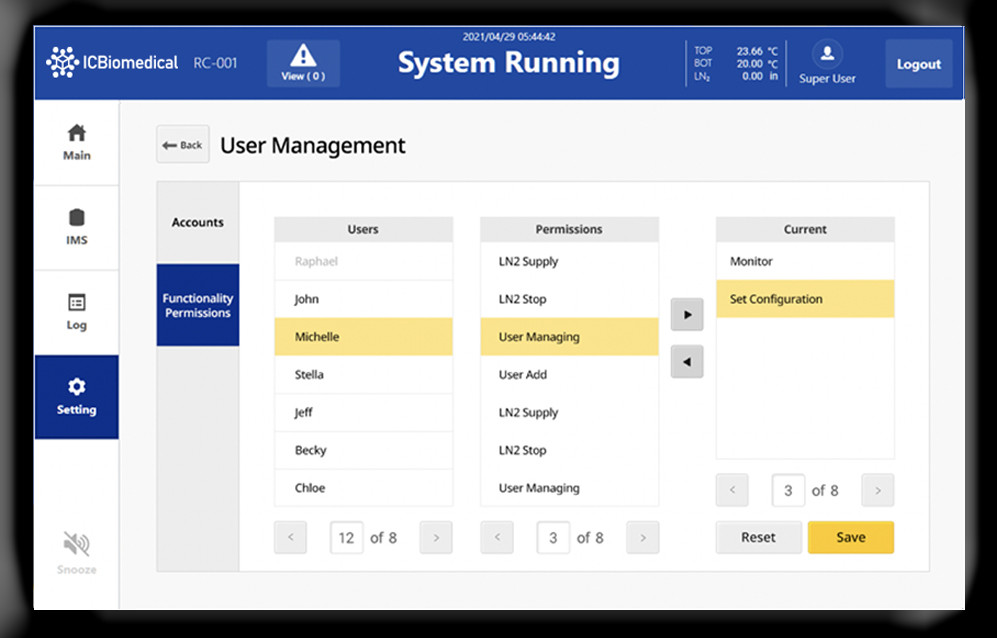Go to the Main home screen
This screenshot has height=638, width=997.
(76, 140)
